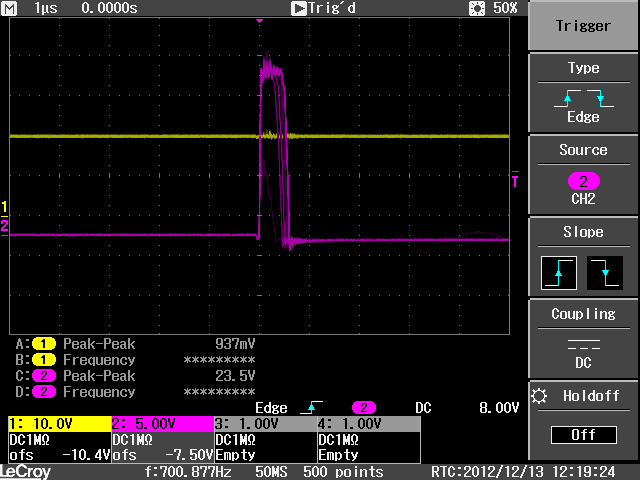Click the channel 2 offset -7.50V
The width and height of the screenshot is (640, 480).
click(189, 455)
